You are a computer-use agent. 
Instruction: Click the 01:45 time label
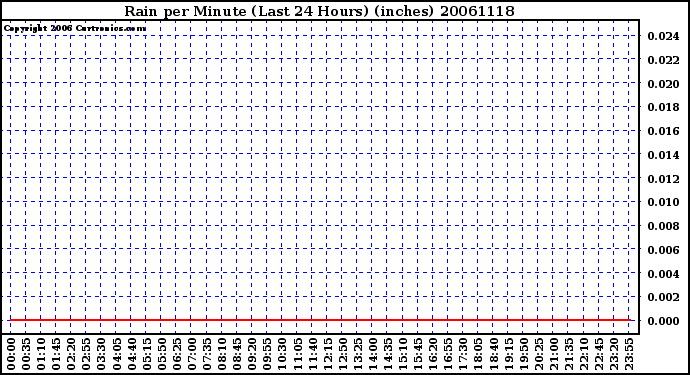[56, 354]
